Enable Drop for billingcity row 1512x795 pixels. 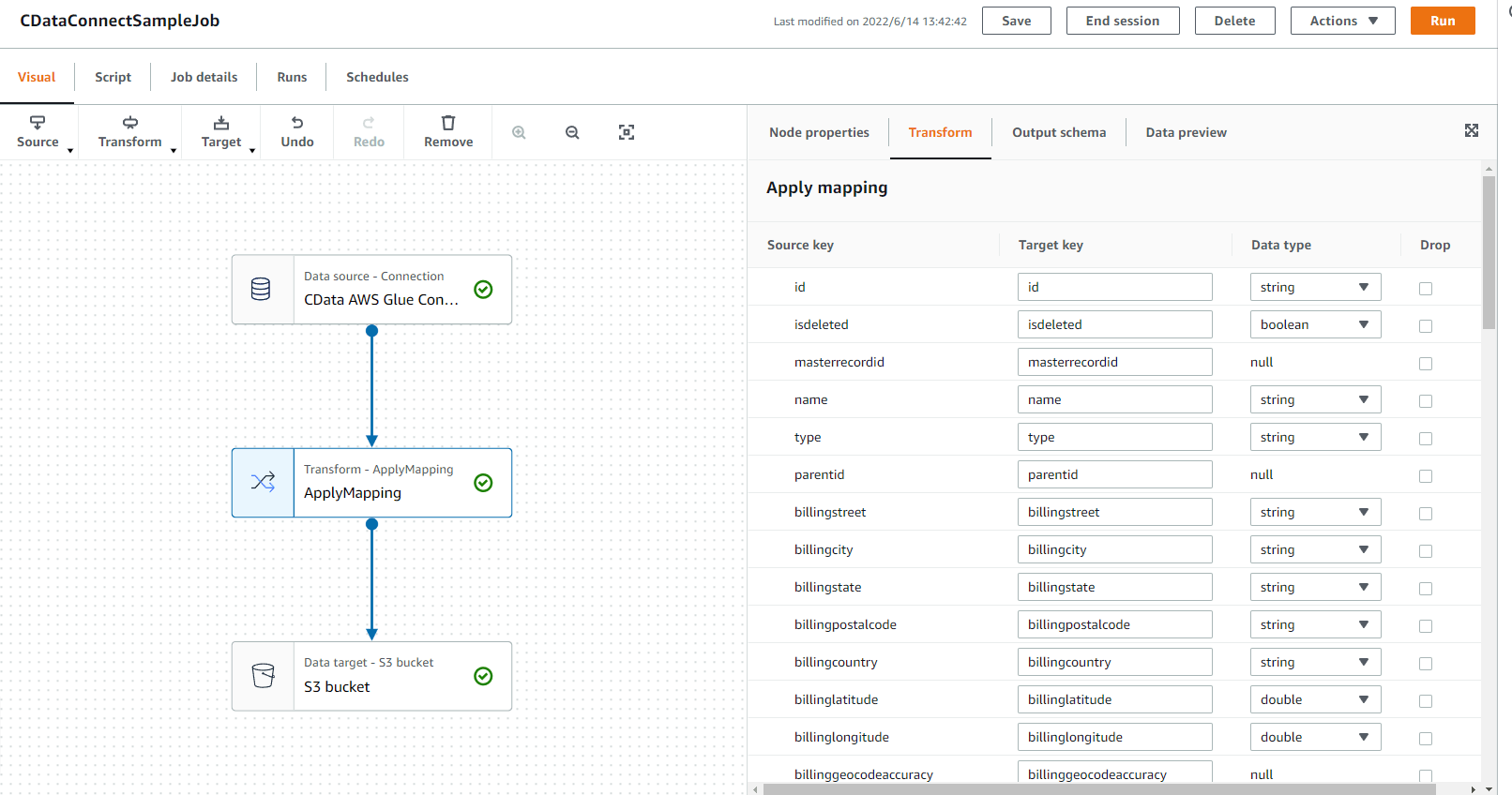pos(1426,551)
